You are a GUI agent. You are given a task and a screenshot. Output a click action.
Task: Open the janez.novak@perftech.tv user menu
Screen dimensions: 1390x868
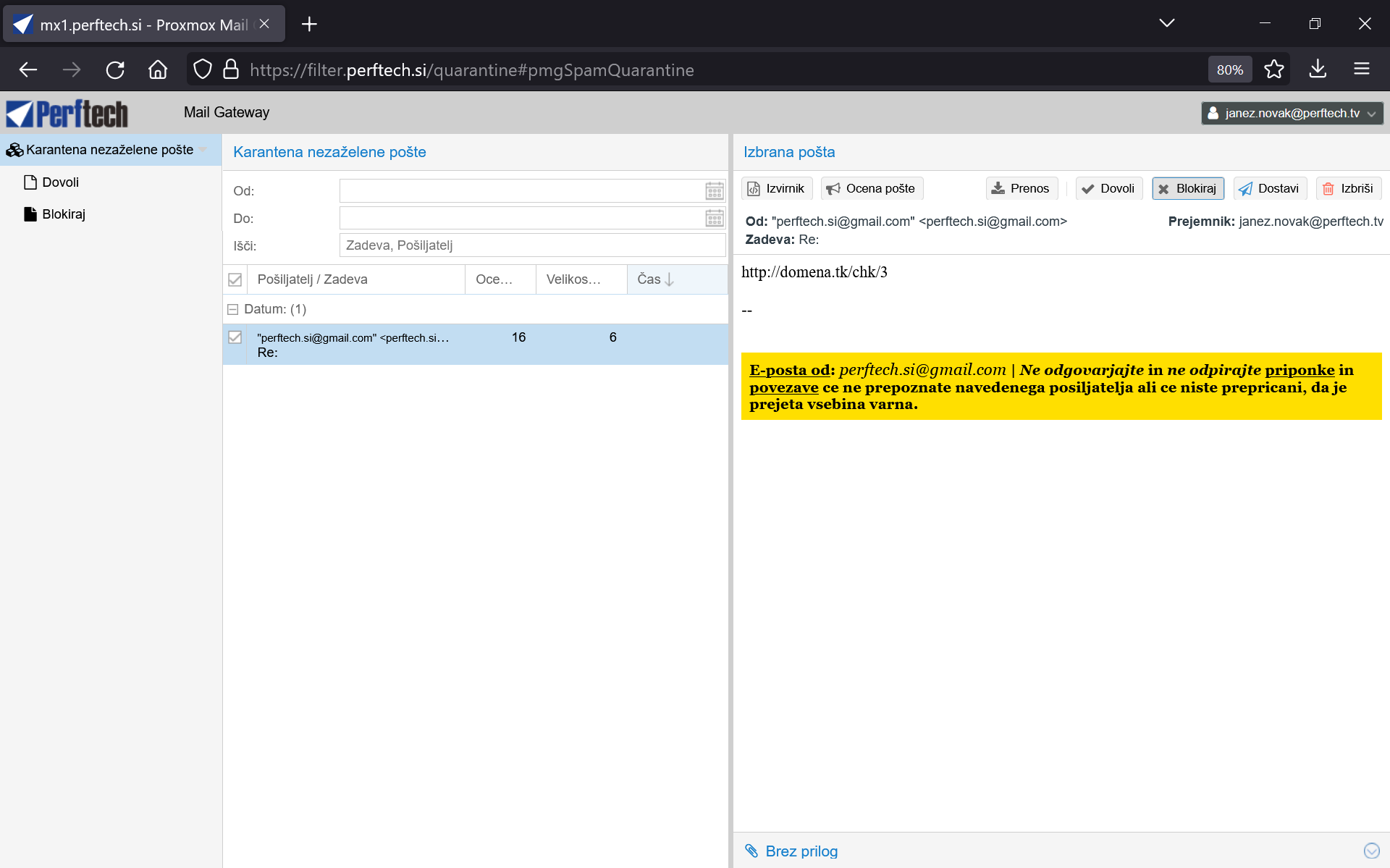pos(1292,113)
